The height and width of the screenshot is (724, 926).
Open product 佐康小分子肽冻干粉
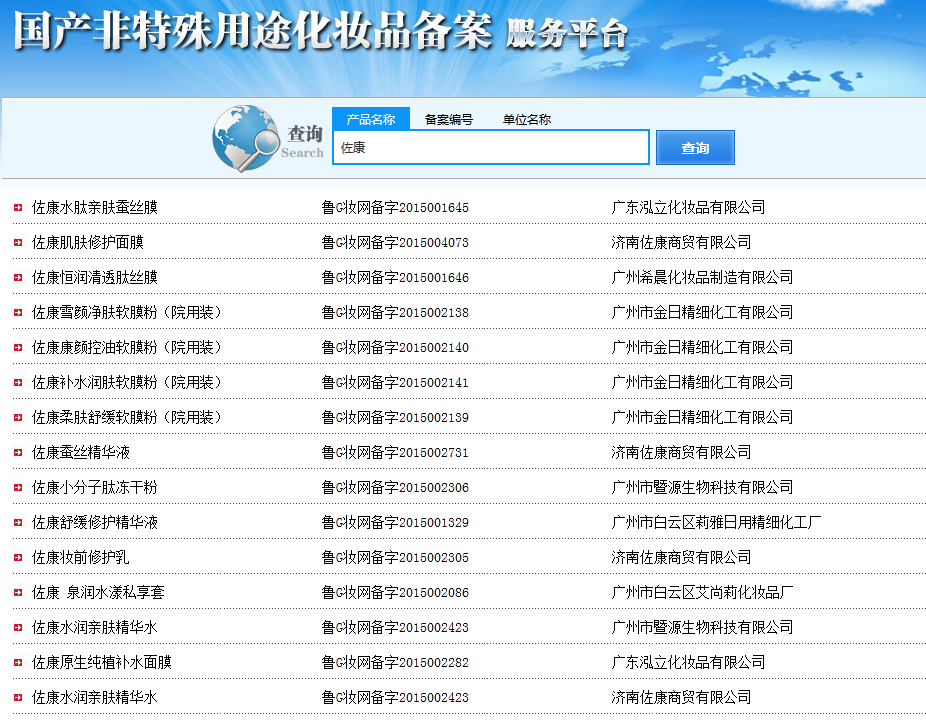(94, 487)
